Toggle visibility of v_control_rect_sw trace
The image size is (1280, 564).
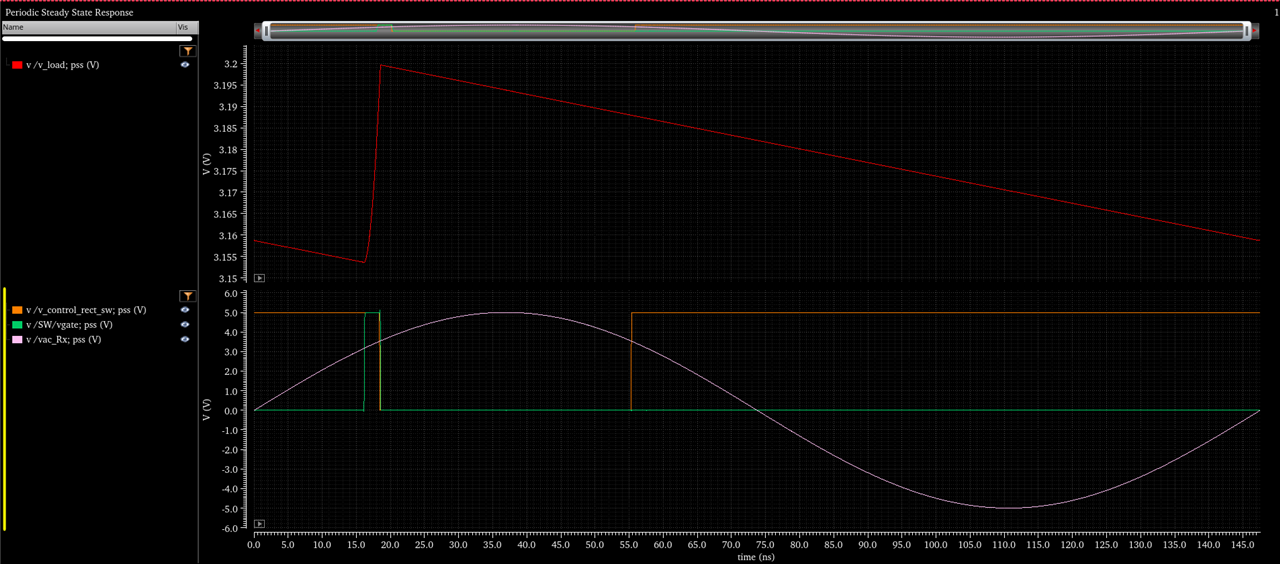coord(185,310)
